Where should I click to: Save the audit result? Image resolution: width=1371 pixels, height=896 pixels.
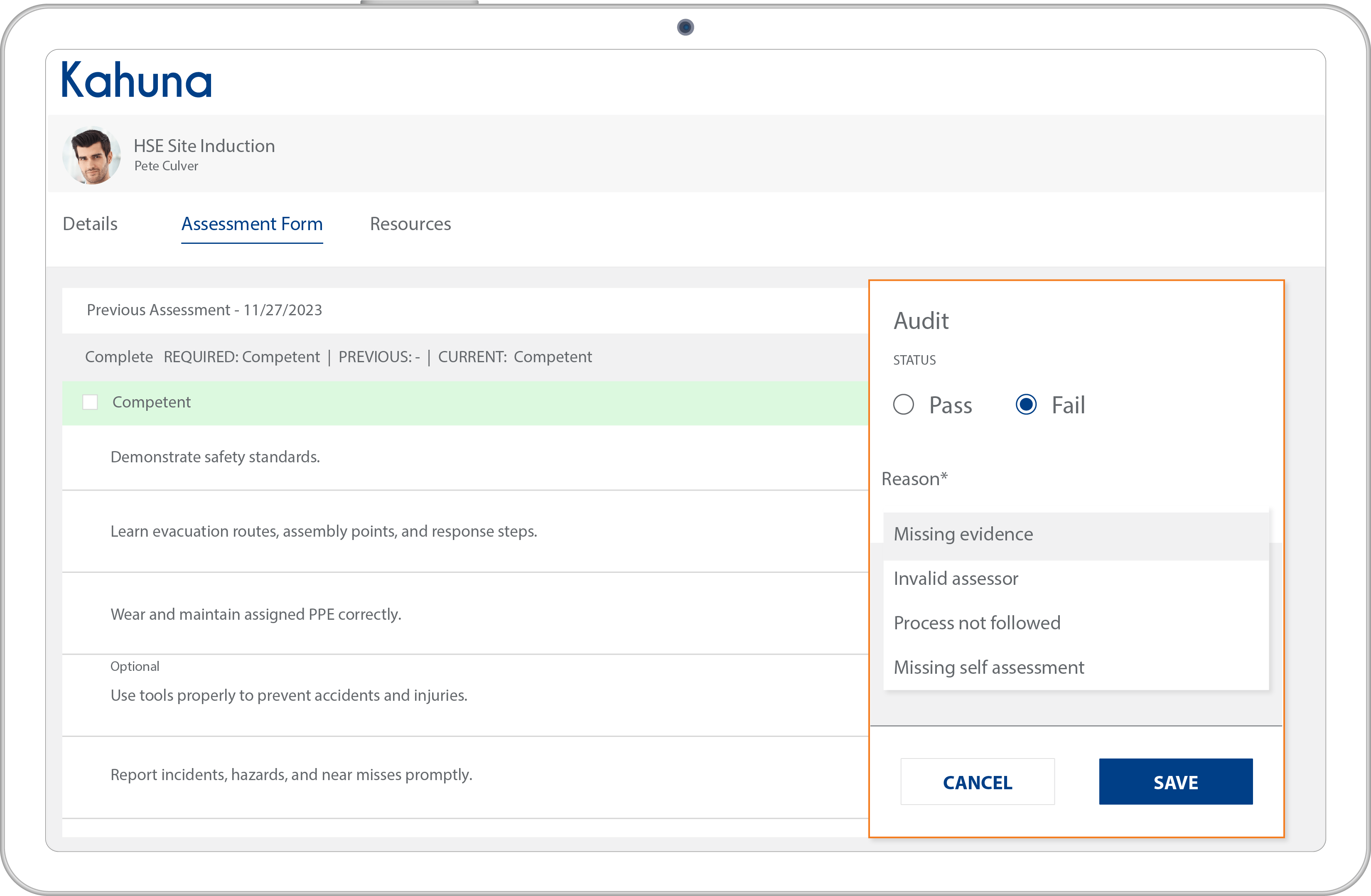coord(1176,781)
